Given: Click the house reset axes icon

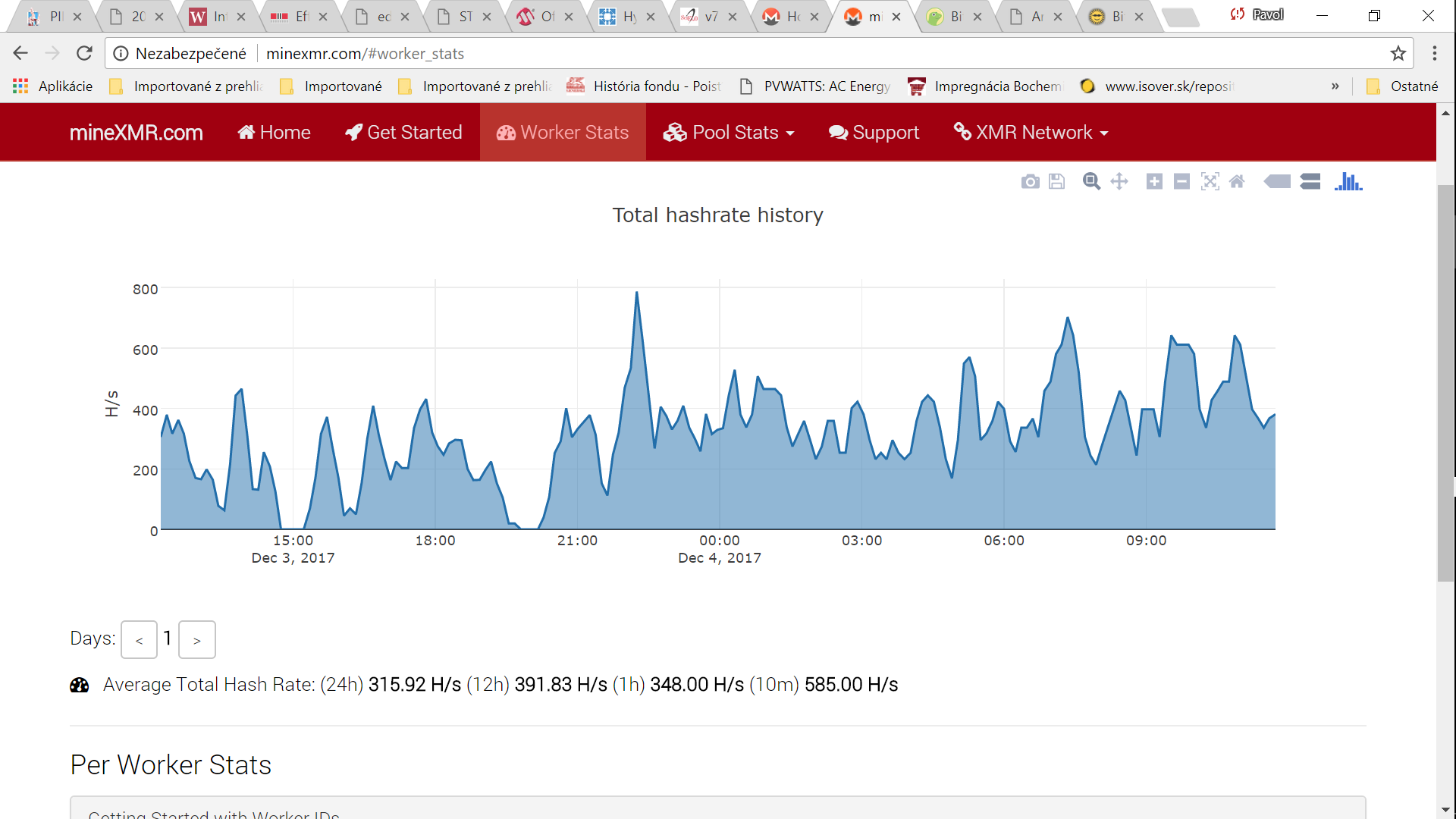Looking at the screenshot, I should coord(1237,182).
